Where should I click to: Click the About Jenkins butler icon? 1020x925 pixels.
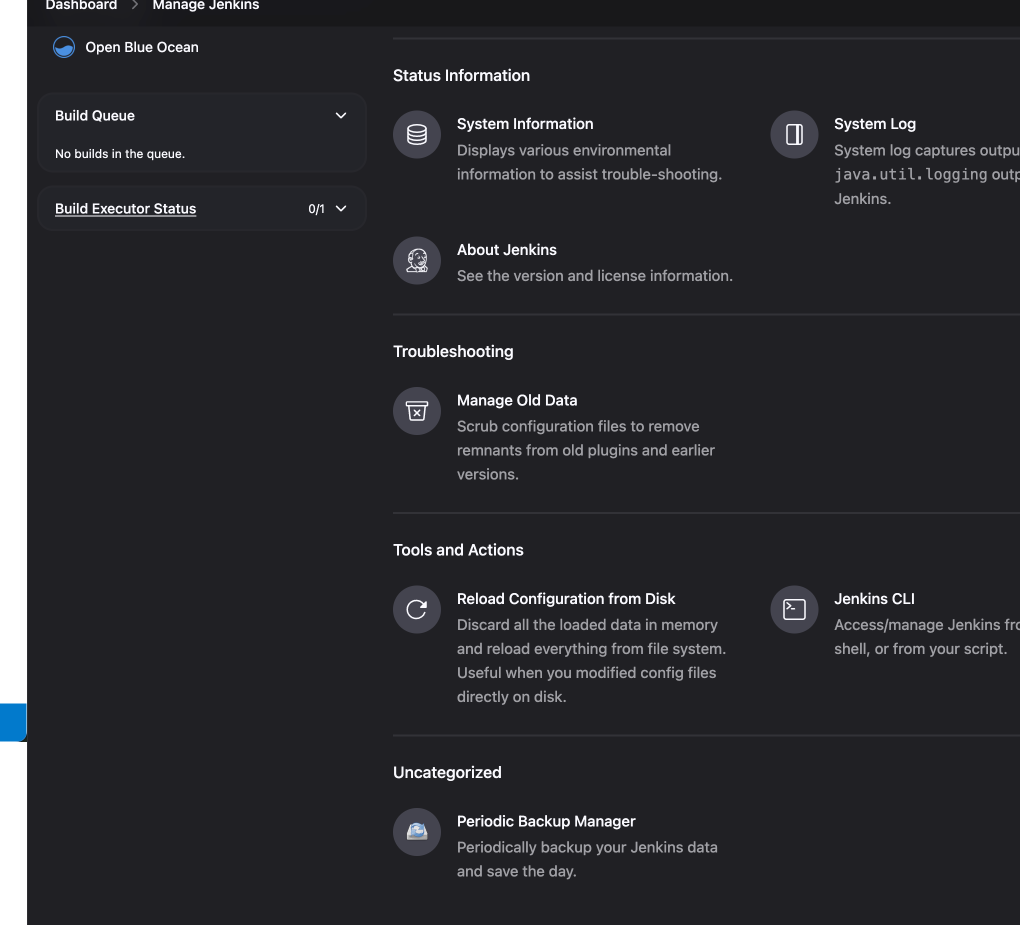pos(417,261)
